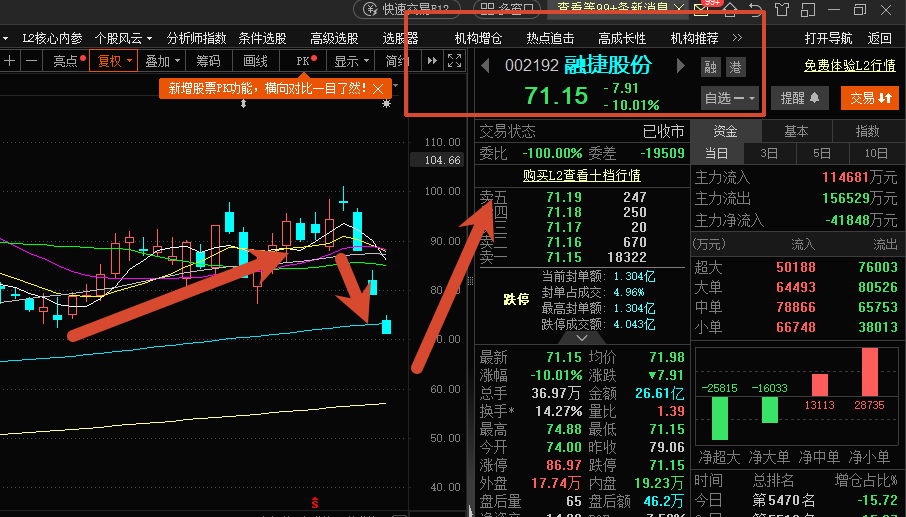Open the 叠加 overlay dropdown

tap(162, 61)
